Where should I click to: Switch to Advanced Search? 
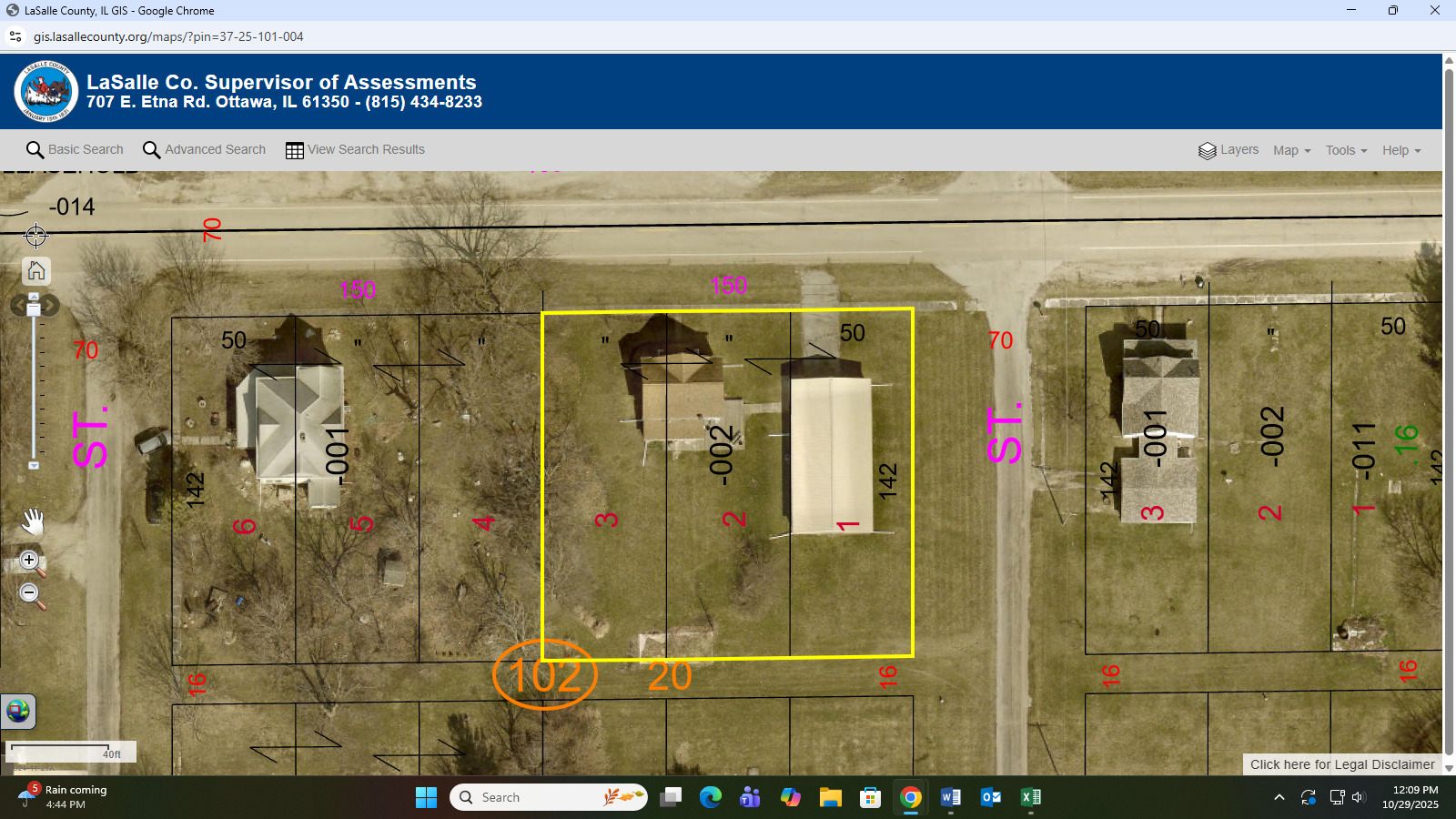click(214, 149)
